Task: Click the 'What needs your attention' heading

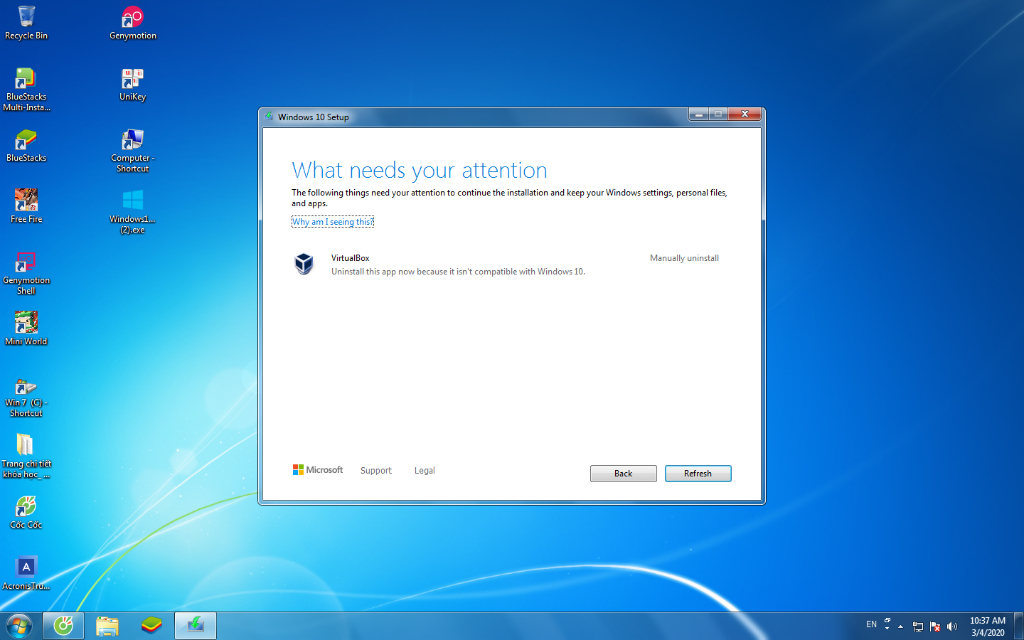Action: pos(419,170)
